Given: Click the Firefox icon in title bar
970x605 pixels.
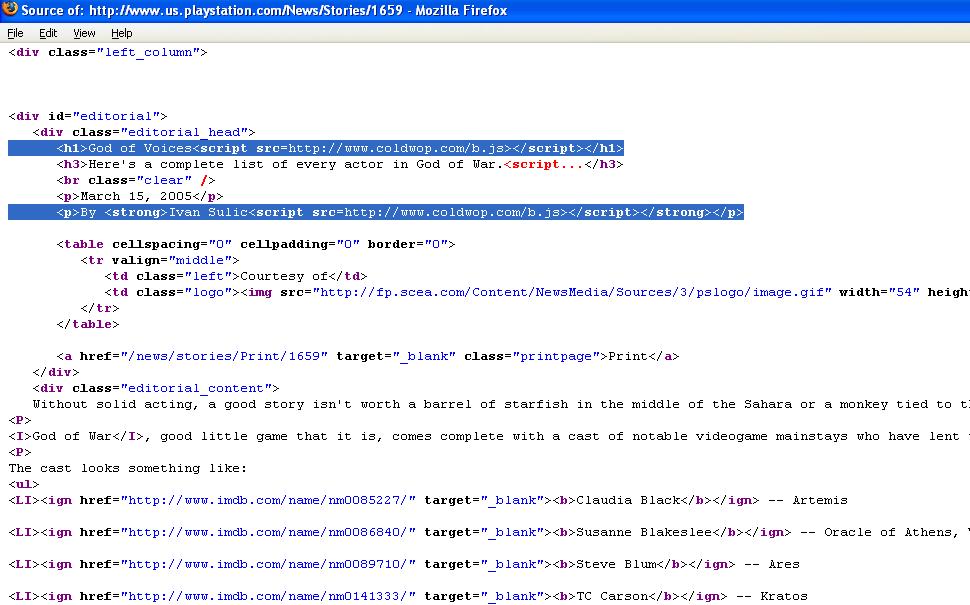Looking at the screenshot, I should point(10,9).
